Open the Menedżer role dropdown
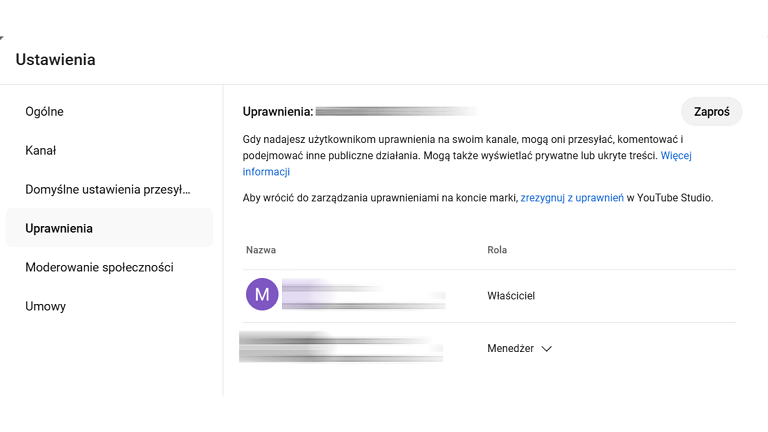The height and width of the screenshot is (432, 768). [x=519, y=348]
